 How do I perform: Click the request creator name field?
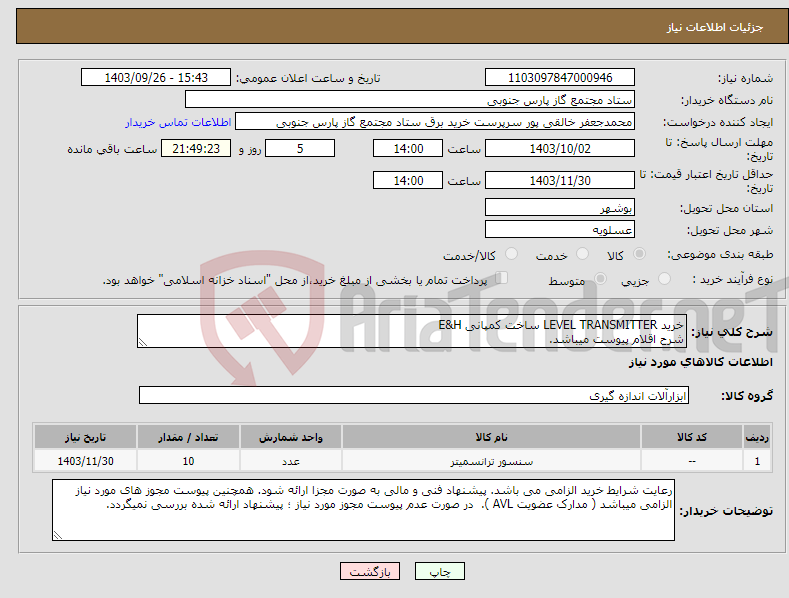435,122
